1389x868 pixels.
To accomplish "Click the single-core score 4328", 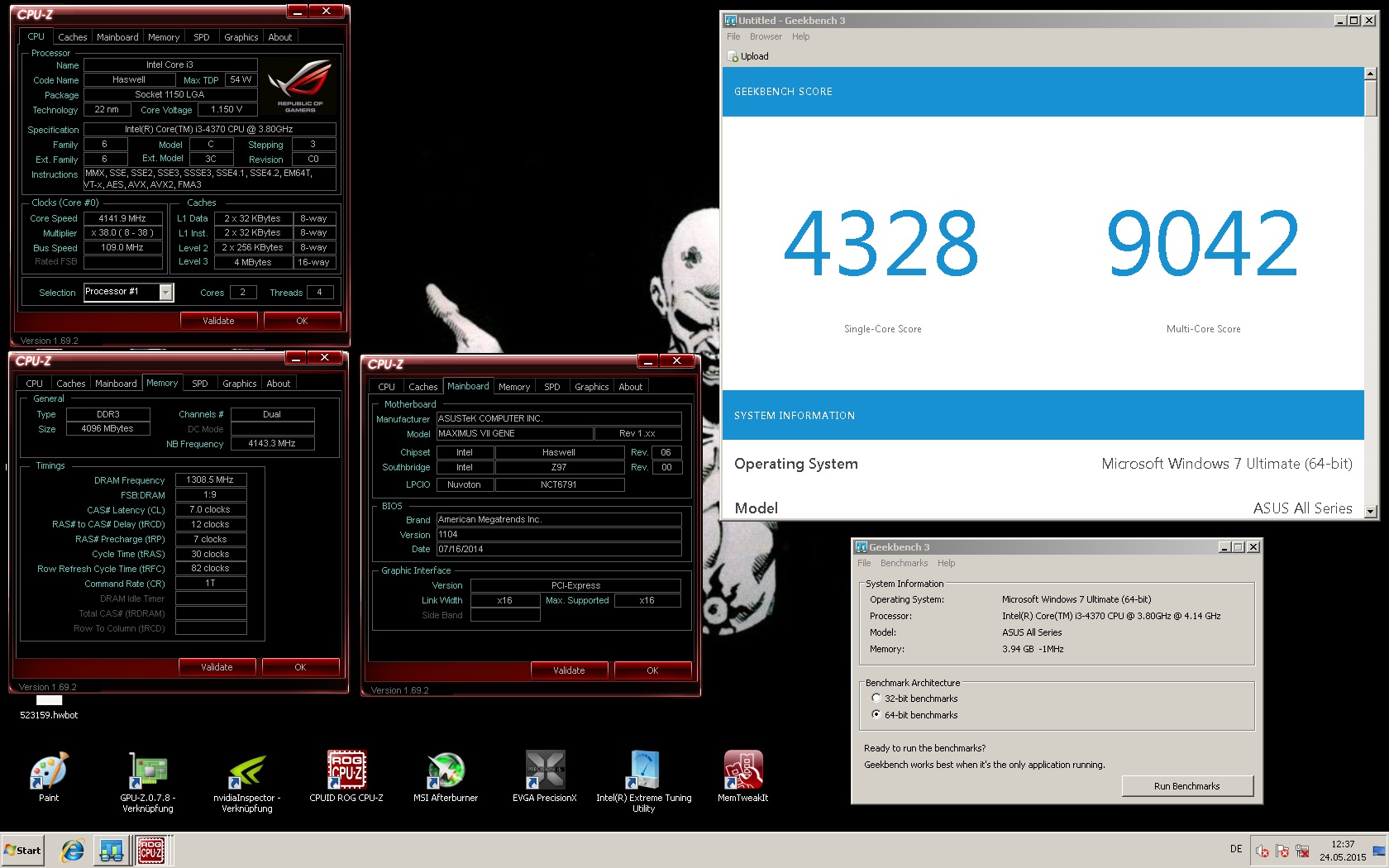I will pyautogui.click(x=881, y=243).
